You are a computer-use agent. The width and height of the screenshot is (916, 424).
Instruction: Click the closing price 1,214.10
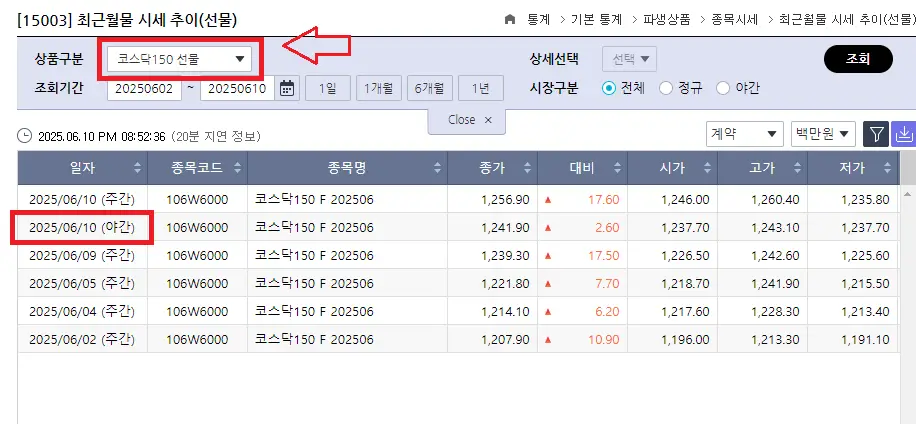coord(505,312)
